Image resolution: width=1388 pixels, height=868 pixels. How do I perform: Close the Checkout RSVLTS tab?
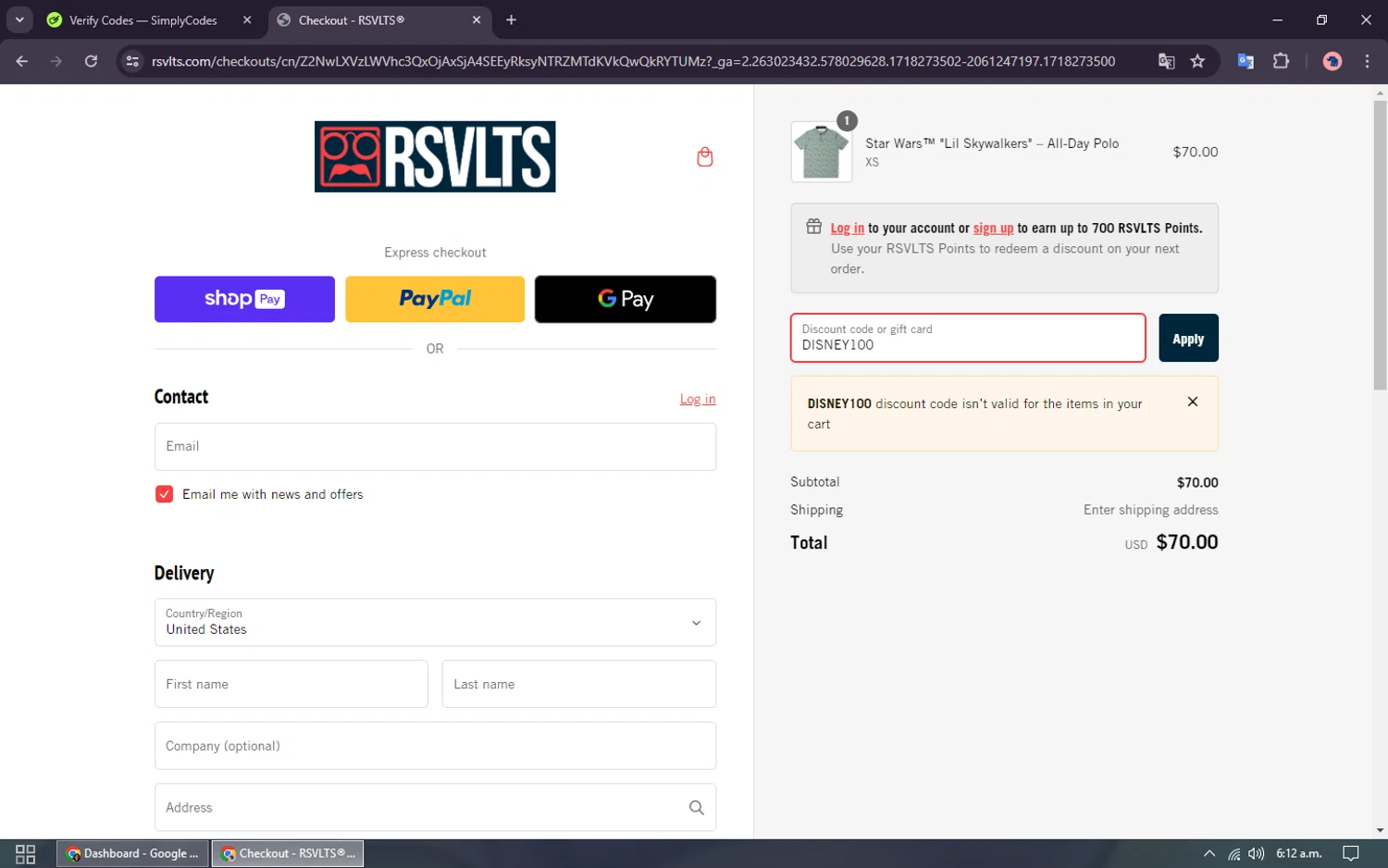[477, 19]
